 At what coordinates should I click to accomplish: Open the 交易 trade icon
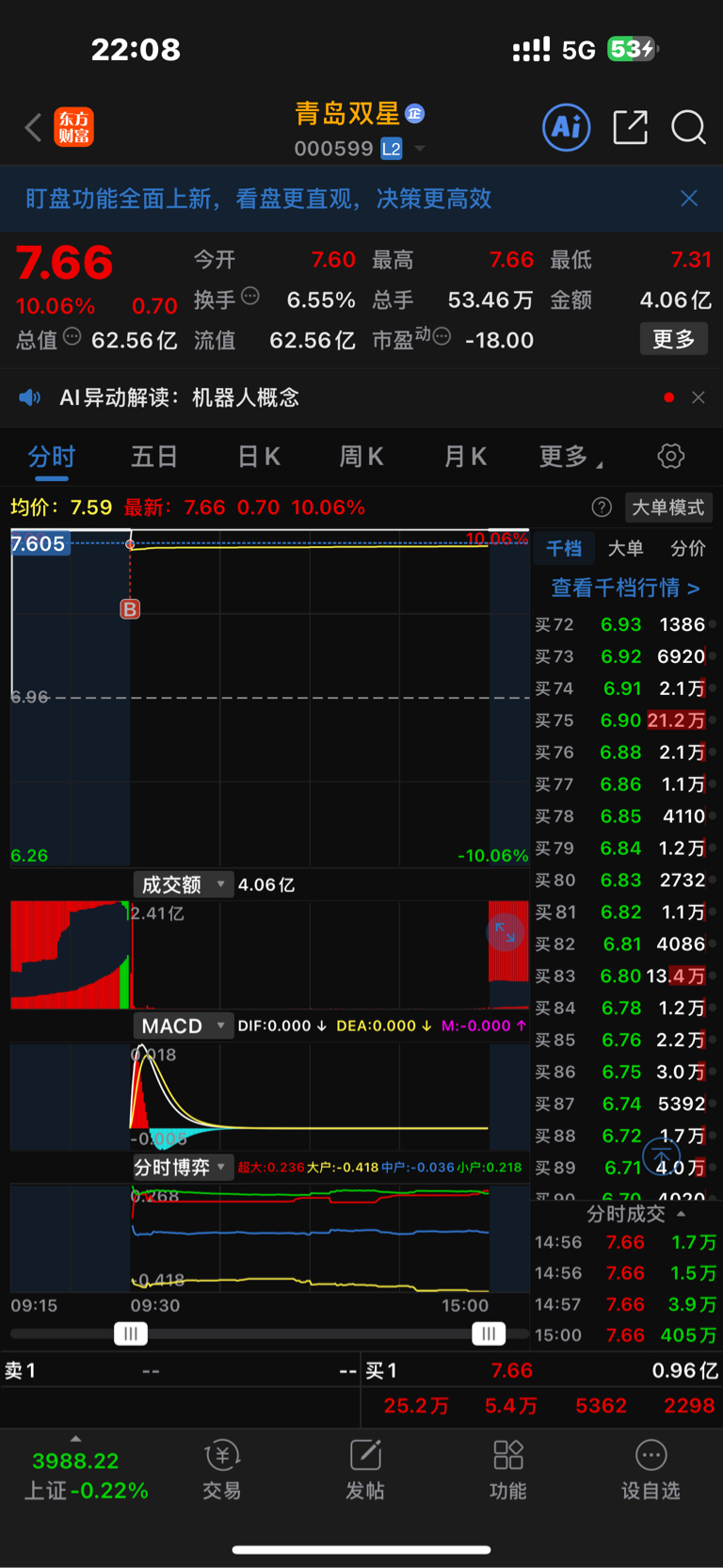(x=222, y=1469)
